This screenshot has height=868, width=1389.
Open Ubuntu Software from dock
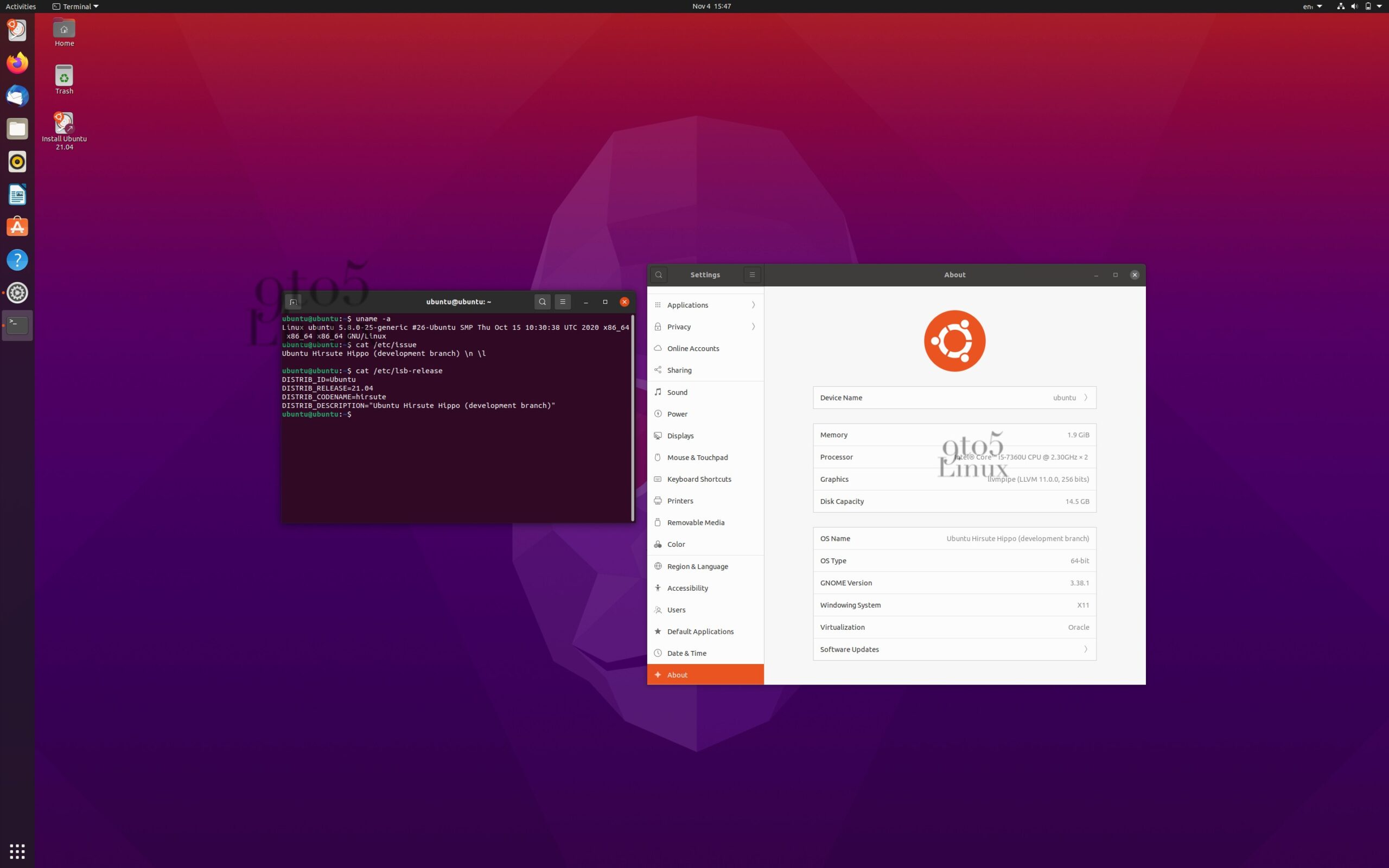pyautogui.click(x=17, y=227)
